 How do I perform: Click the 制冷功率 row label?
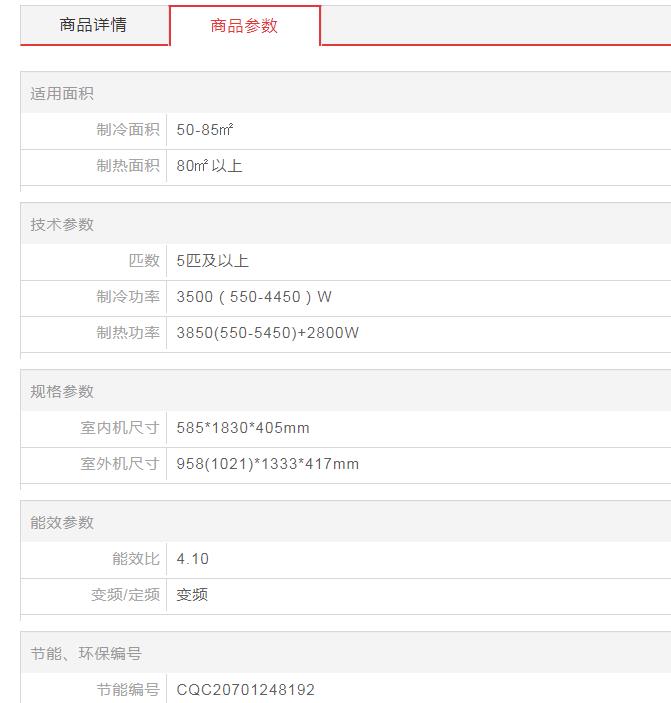tap(127, 297)
